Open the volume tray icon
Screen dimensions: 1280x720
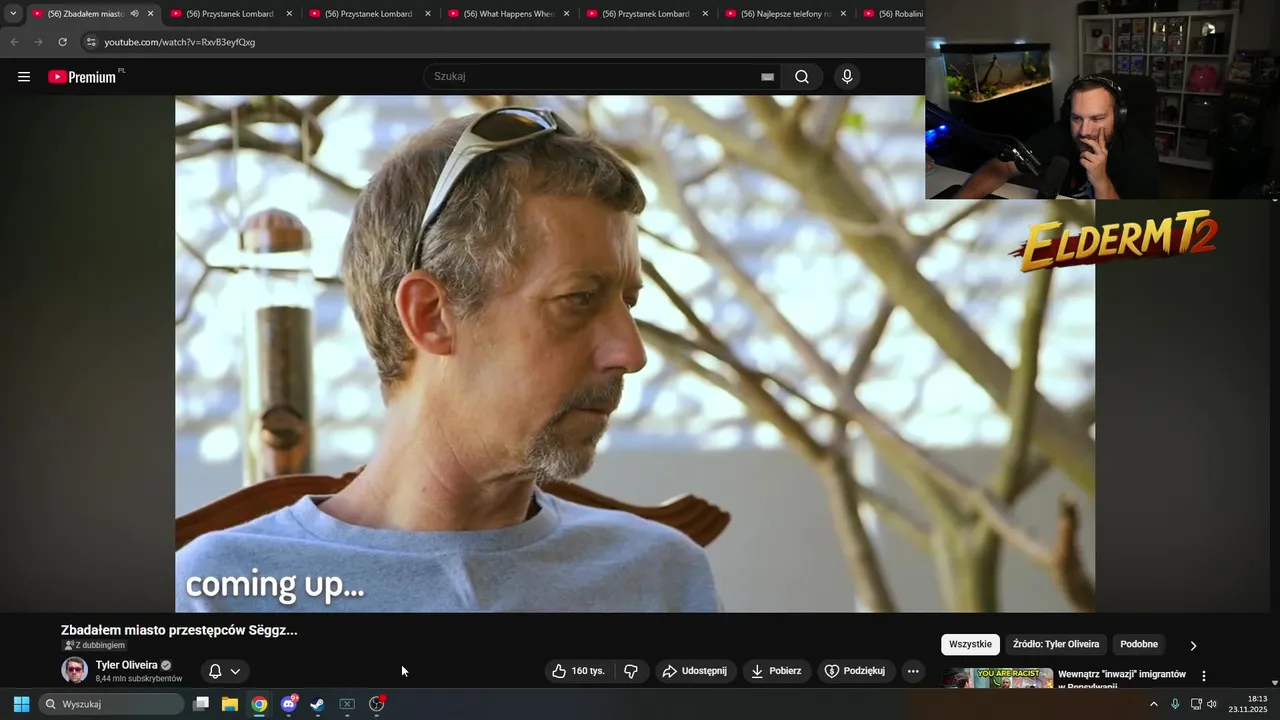tap(1212, 704)
